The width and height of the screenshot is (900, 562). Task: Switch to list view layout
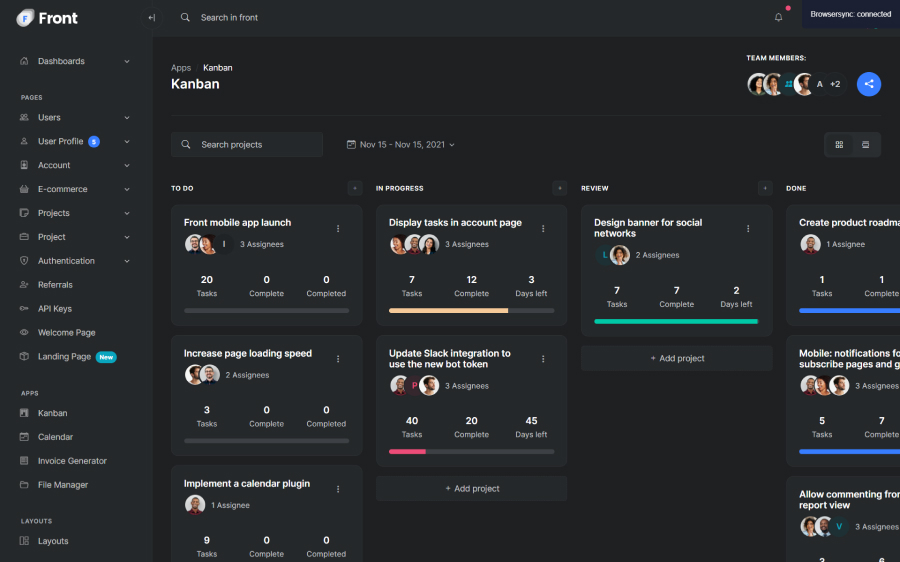(x=865, y=145)
